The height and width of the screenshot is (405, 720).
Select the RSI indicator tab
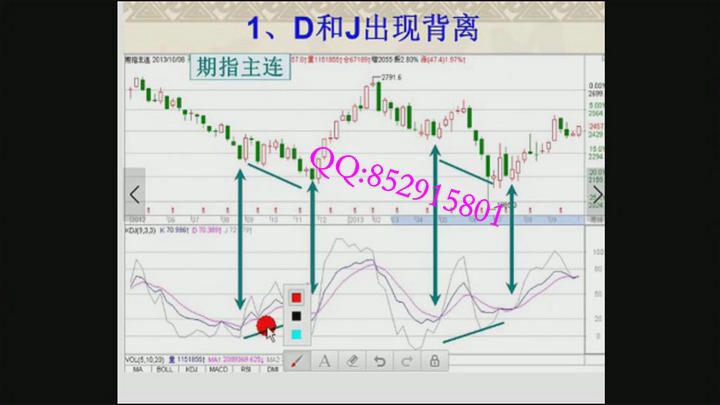245,369
